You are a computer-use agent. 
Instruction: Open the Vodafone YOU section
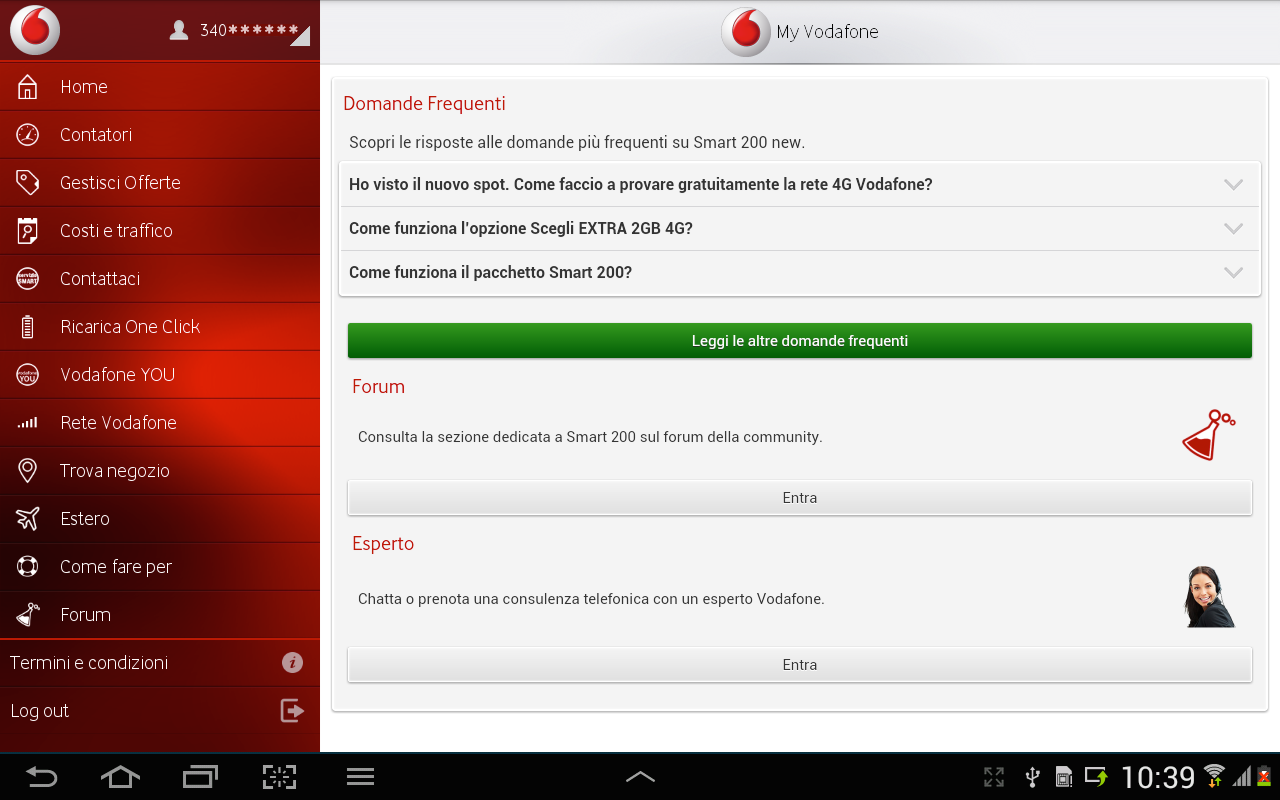(x=160, y=375)
